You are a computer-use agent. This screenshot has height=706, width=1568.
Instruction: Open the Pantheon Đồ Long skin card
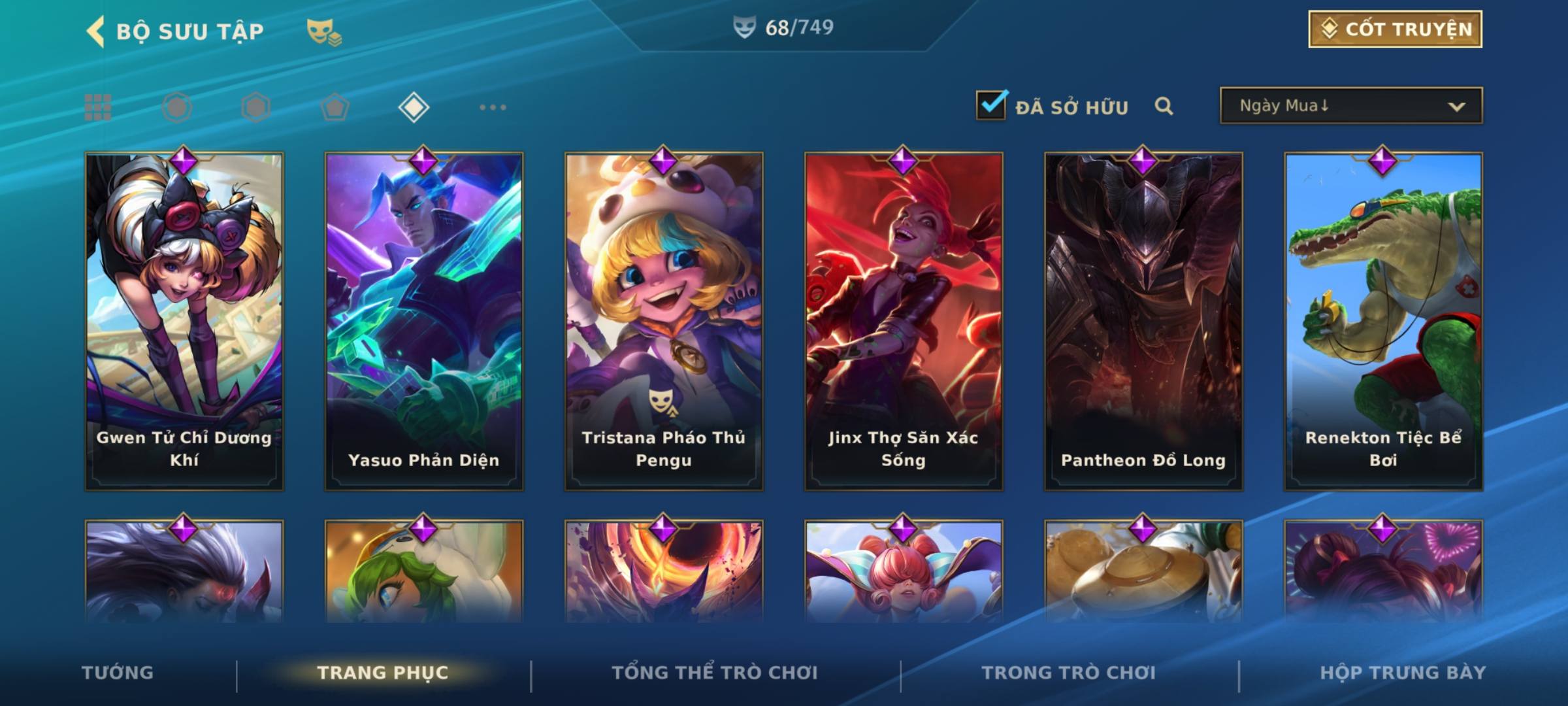click(x=1143, y=322)
